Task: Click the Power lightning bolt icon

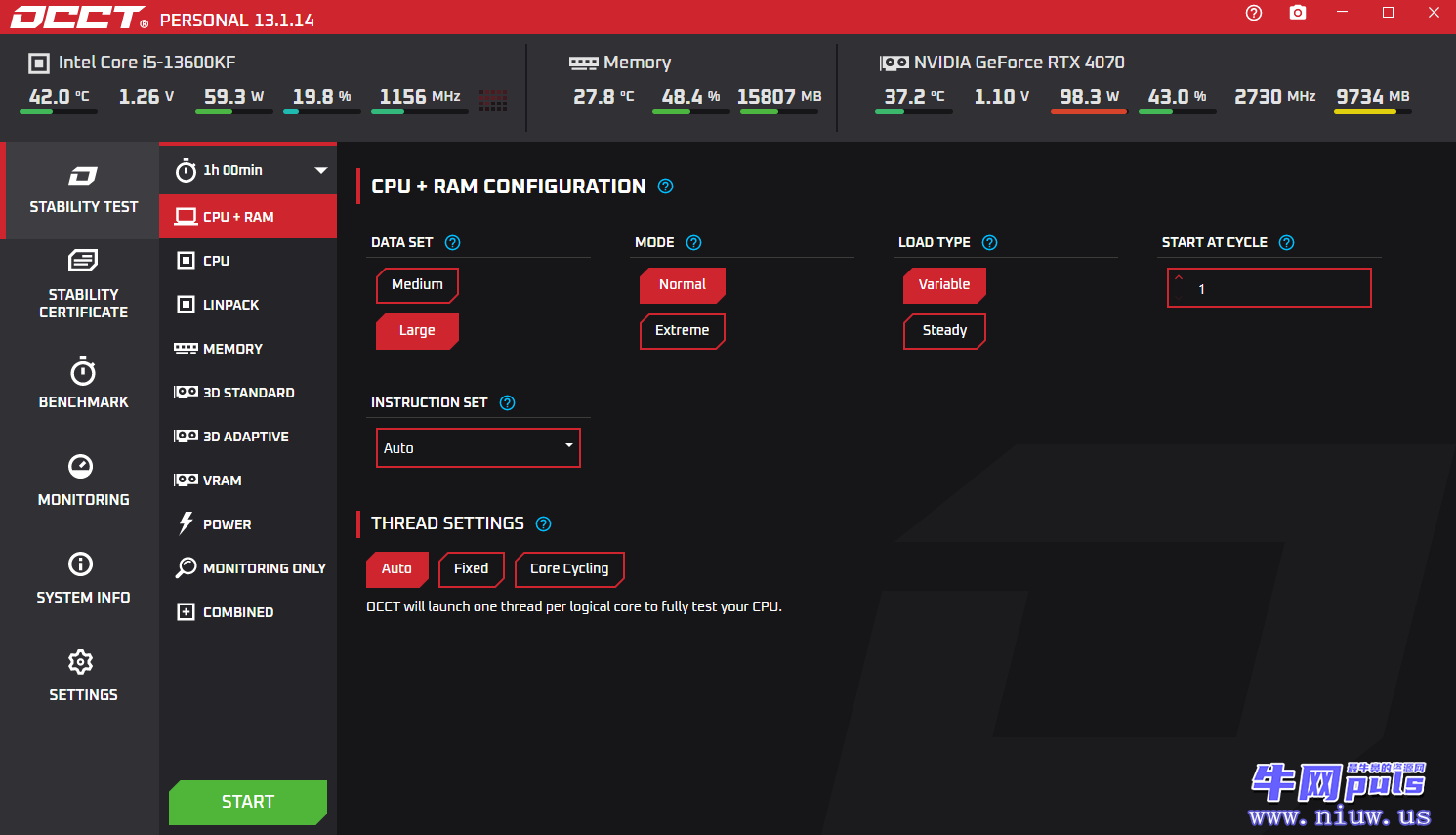Action: click(186, 523)
